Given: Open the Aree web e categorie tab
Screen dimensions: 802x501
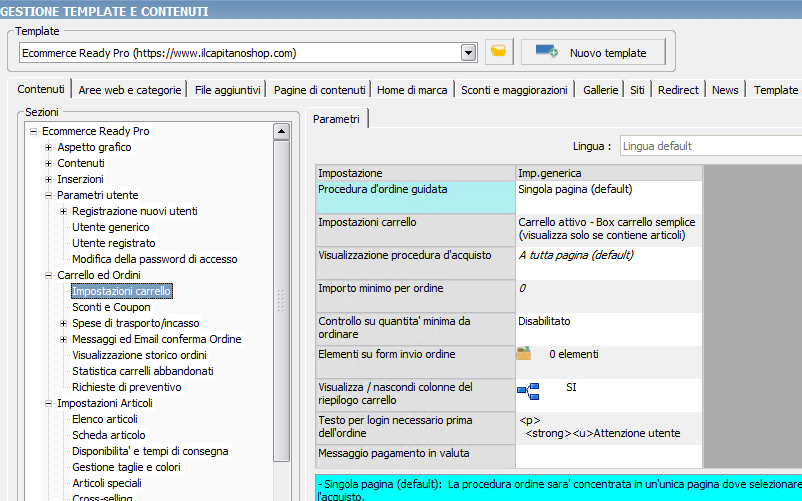Looking at the screenshot, I should (x=130, y=90).
